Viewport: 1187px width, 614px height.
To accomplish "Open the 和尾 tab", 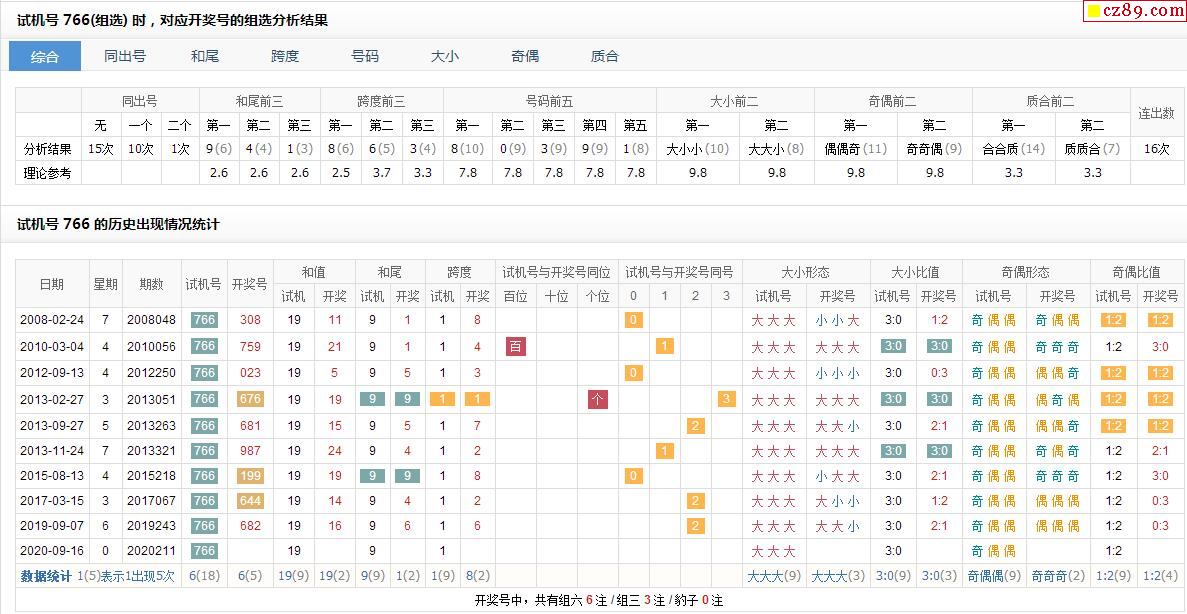I will [x=205, y=56].
